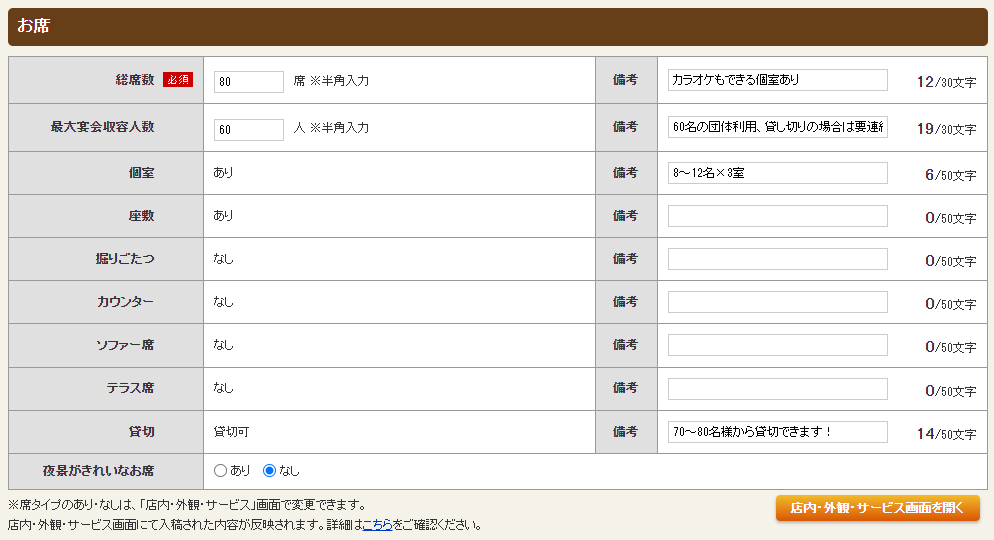Click the 貸切 row label
This screenshot has width=994, height=540.
click(x=141, y=432)
